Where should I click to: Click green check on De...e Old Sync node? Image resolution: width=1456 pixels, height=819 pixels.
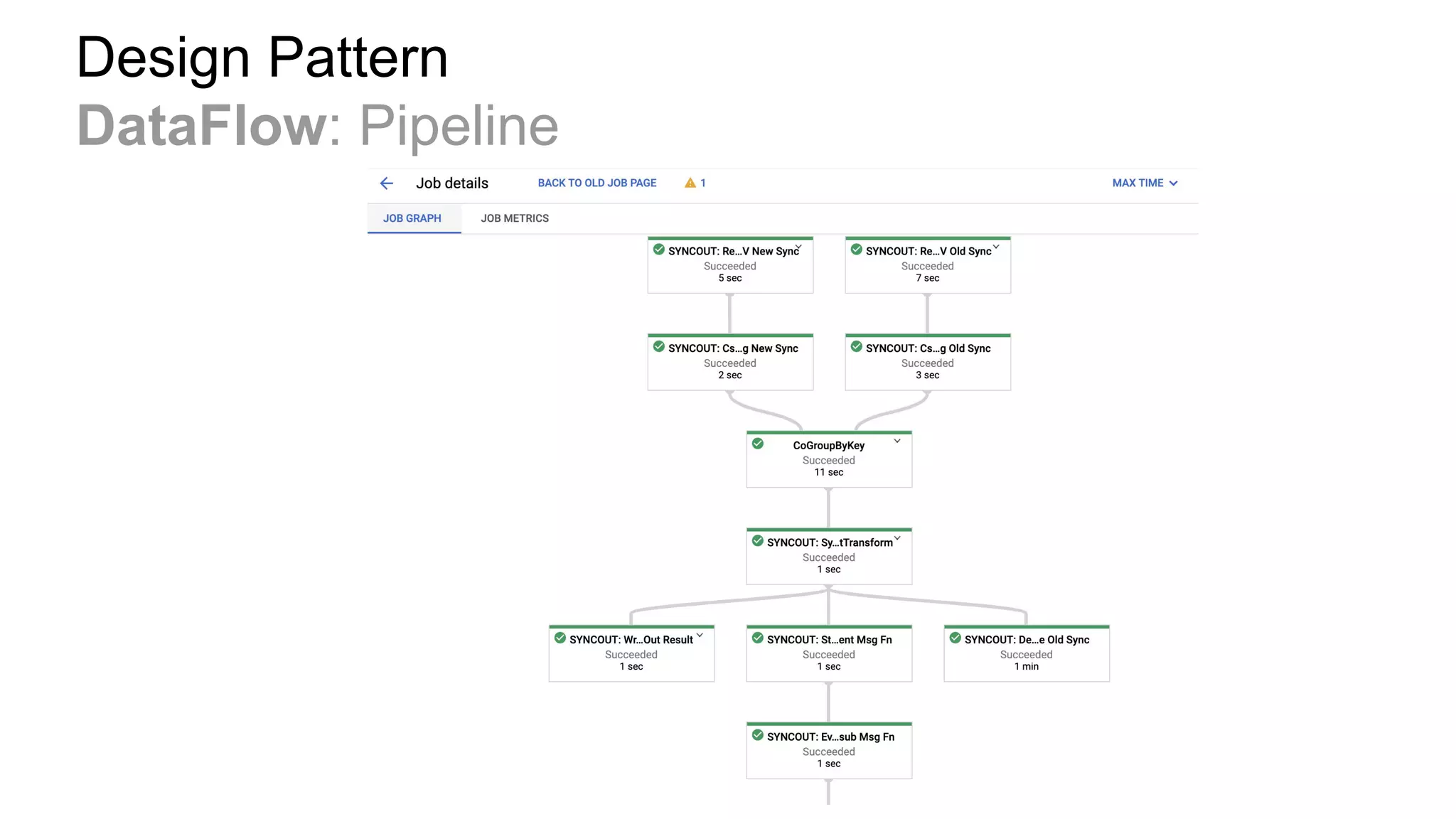[x=955, y=638]
